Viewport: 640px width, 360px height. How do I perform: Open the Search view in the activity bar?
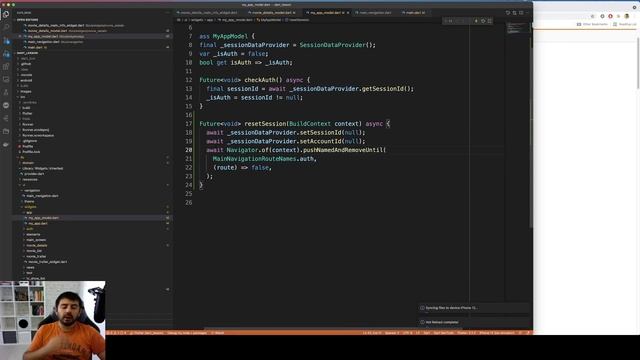(6, 27)
